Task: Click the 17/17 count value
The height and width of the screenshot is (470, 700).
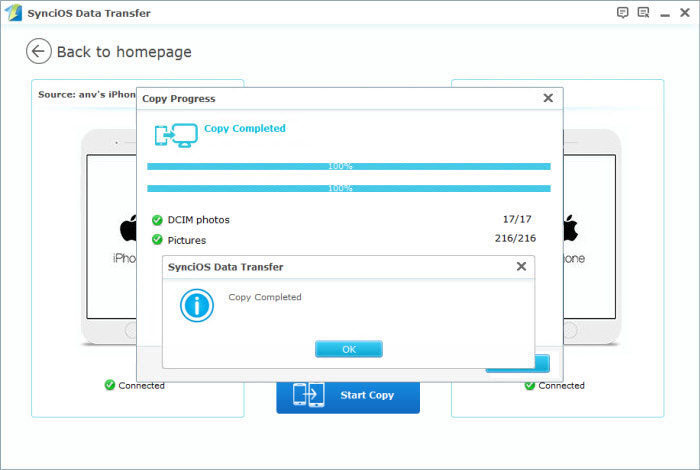Action: point(517,219)
